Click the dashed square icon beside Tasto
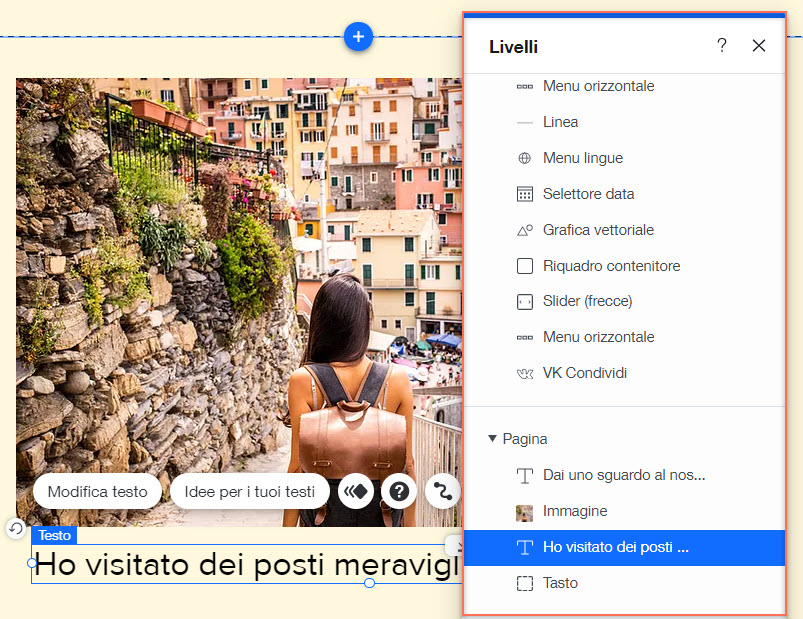This screenshot has width=803, height=619. click(x=524, y=583)
